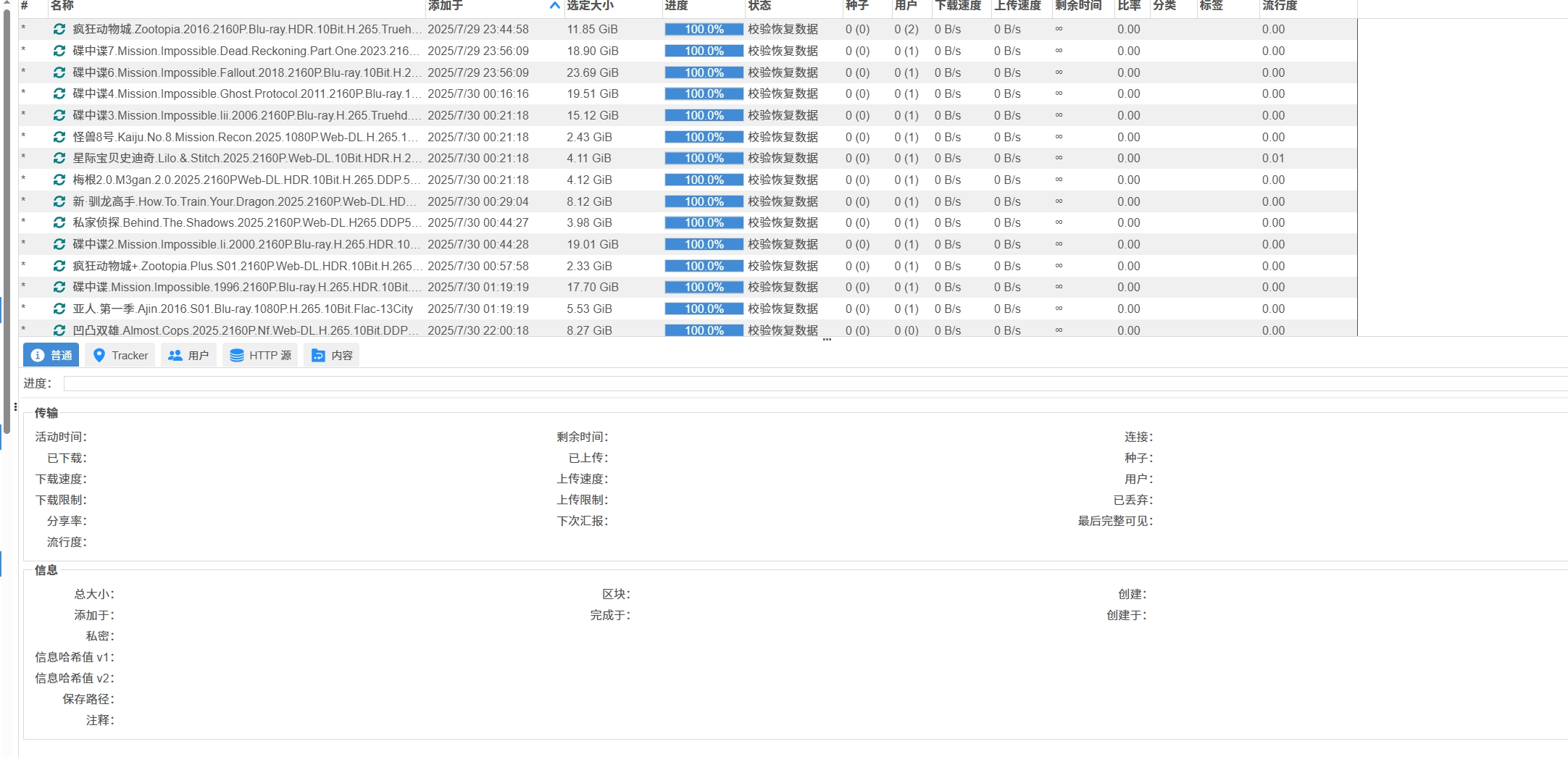Click popularity value 0.01
Image resolution: width=1568 pixels, height=757 pixels.
(1273, 158)
